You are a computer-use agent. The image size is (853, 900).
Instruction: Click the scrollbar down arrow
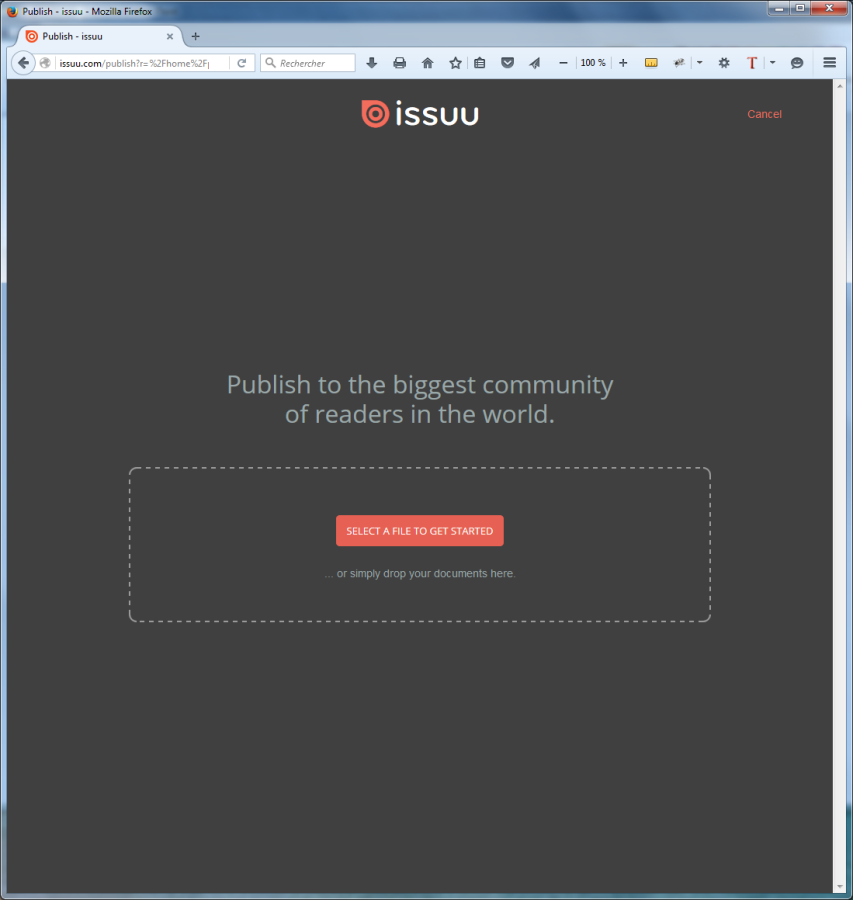pos(840,887)
